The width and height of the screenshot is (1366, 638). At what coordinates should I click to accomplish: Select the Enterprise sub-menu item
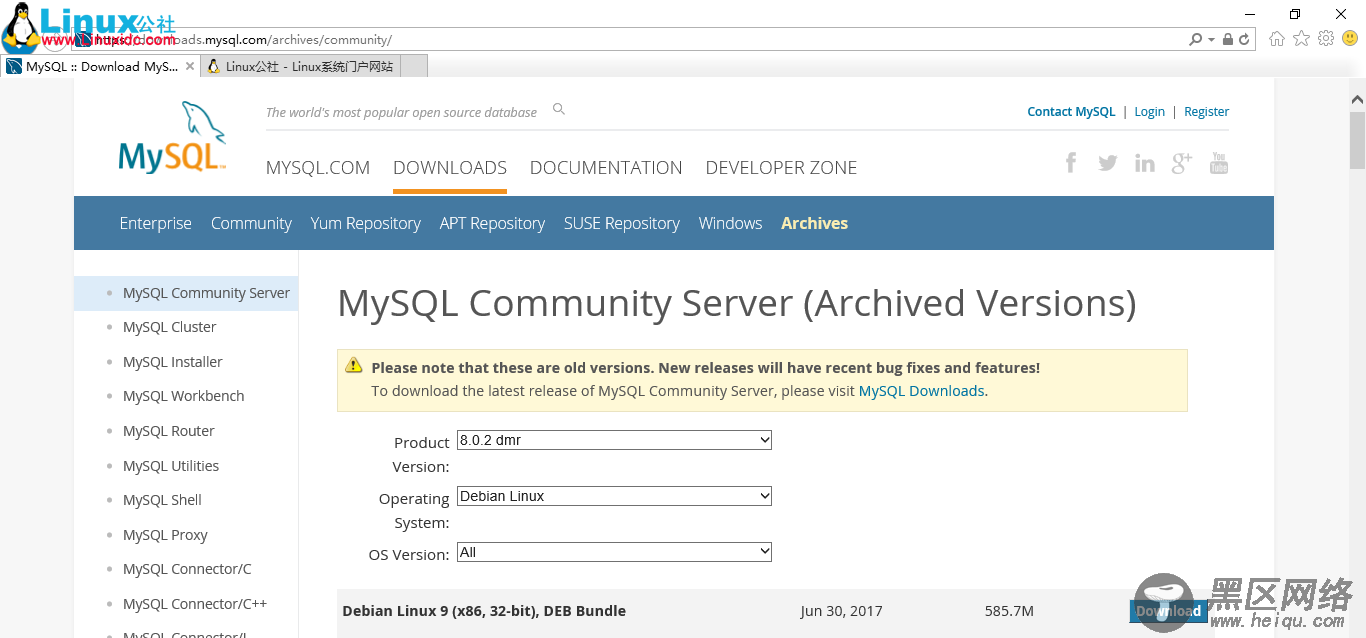tap(155, 223)
